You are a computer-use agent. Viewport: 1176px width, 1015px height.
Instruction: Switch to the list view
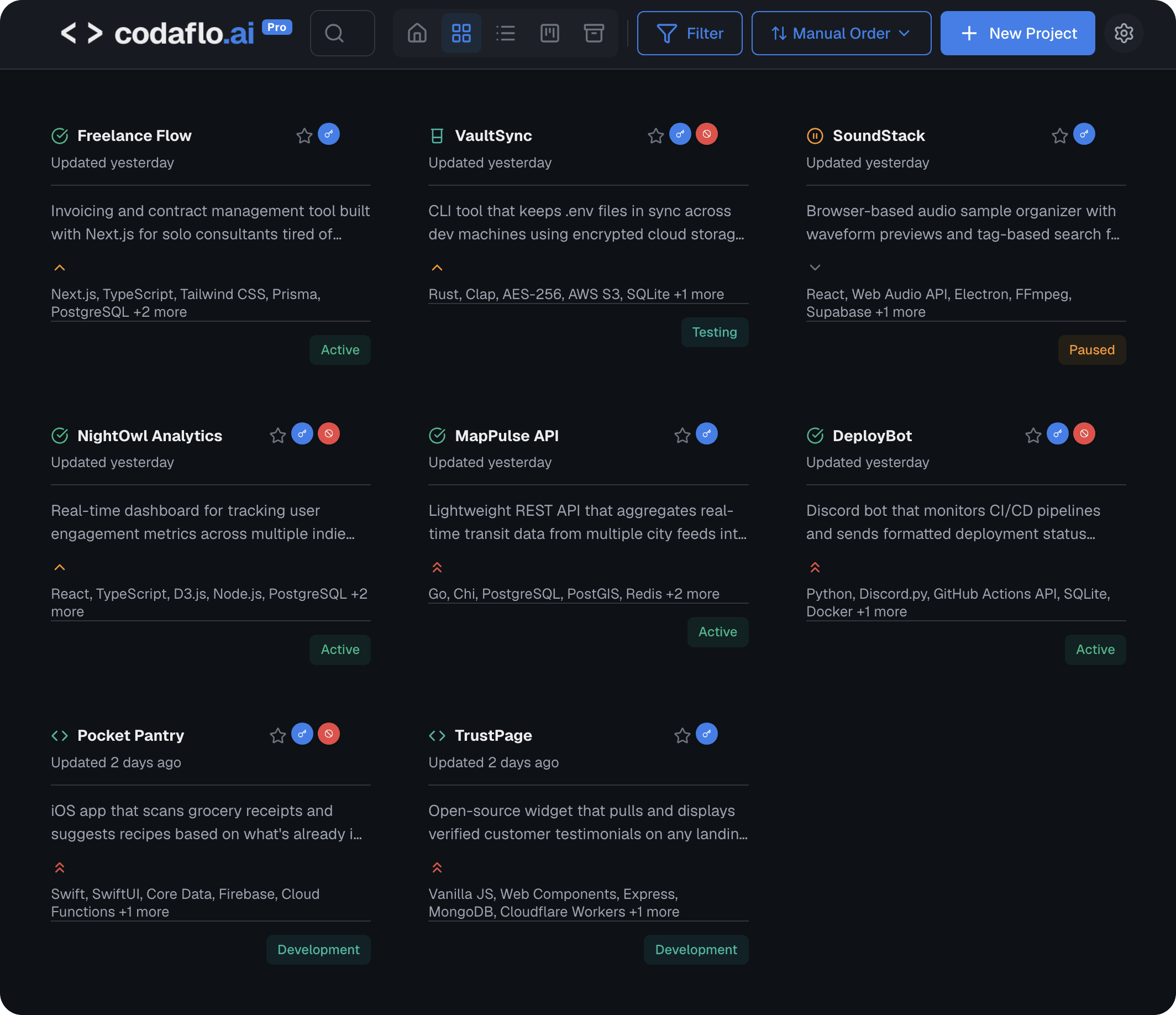click(505, 33)
